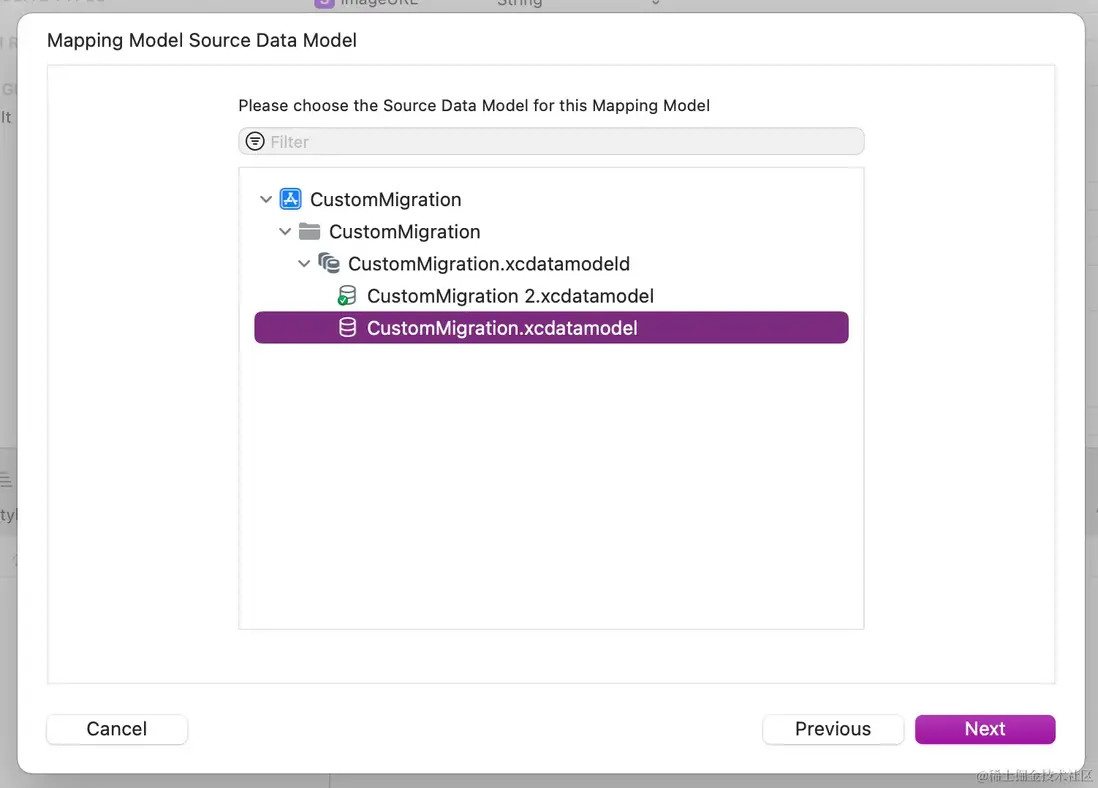Click the CustomMigration project app icon

(290, 199)
